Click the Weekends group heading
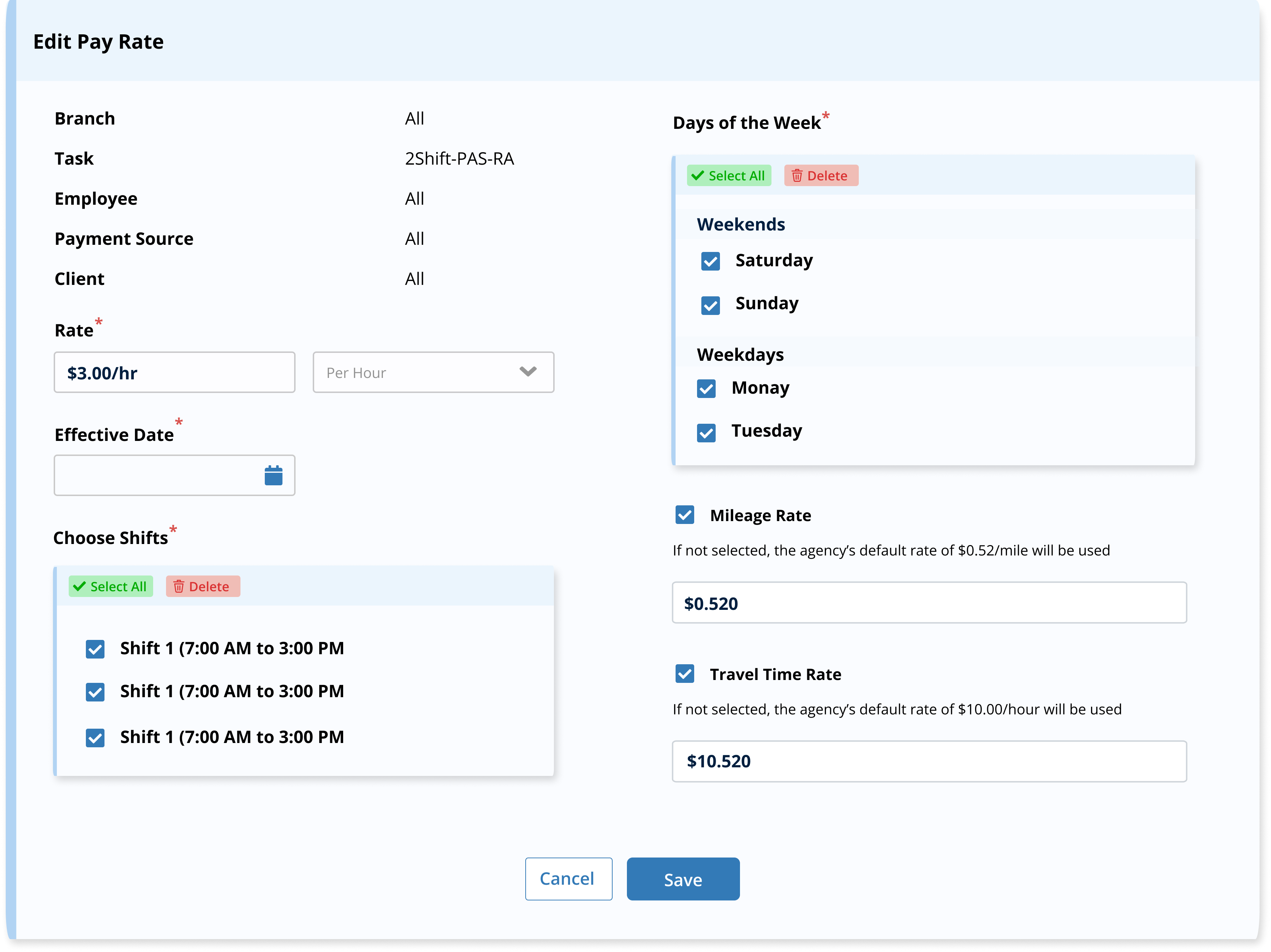This screenshot has height=952, width=1271. click(741, 224)
